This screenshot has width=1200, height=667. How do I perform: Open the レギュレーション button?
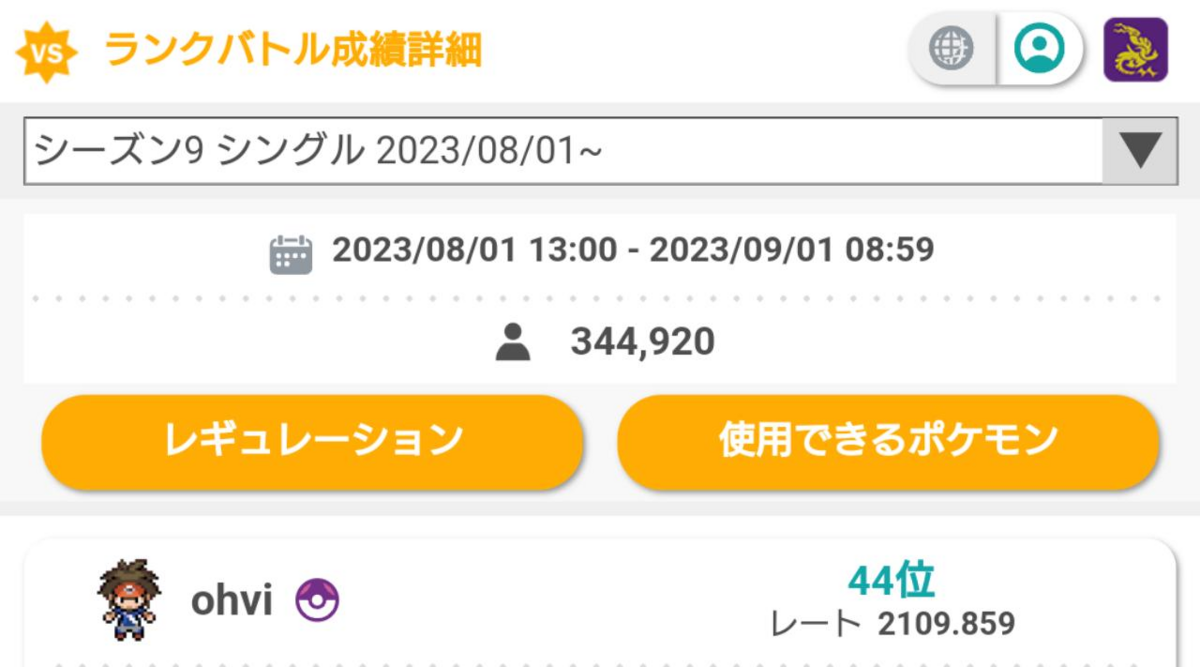point(312,440)
